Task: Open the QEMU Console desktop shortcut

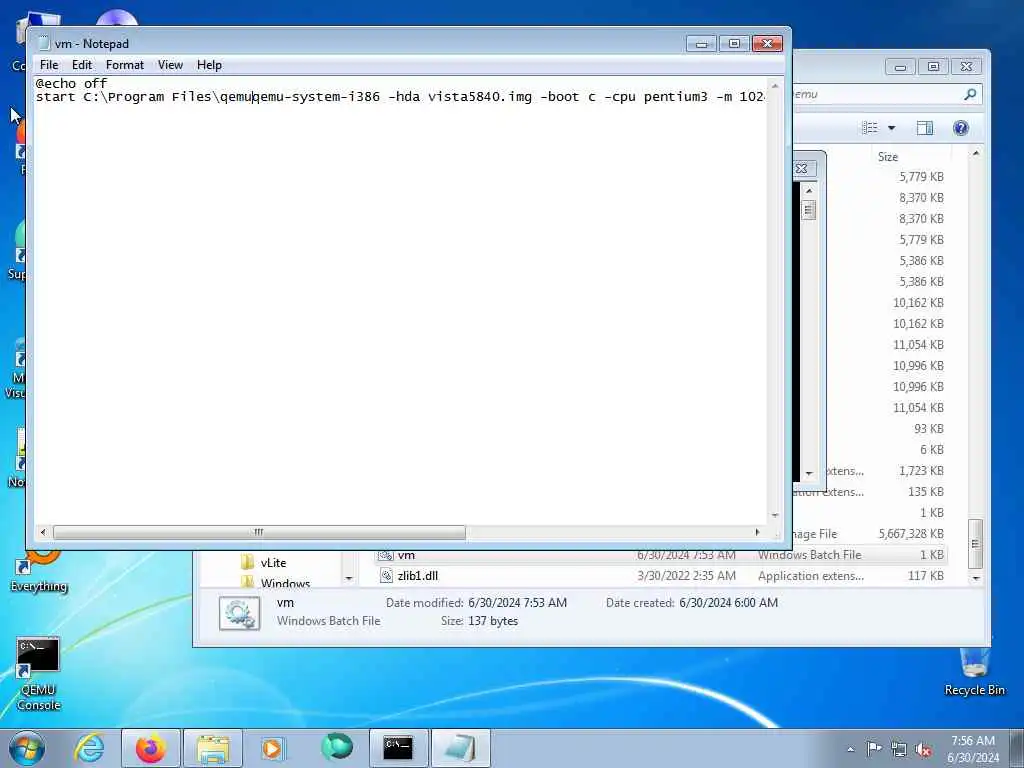Action: (39, 674)
